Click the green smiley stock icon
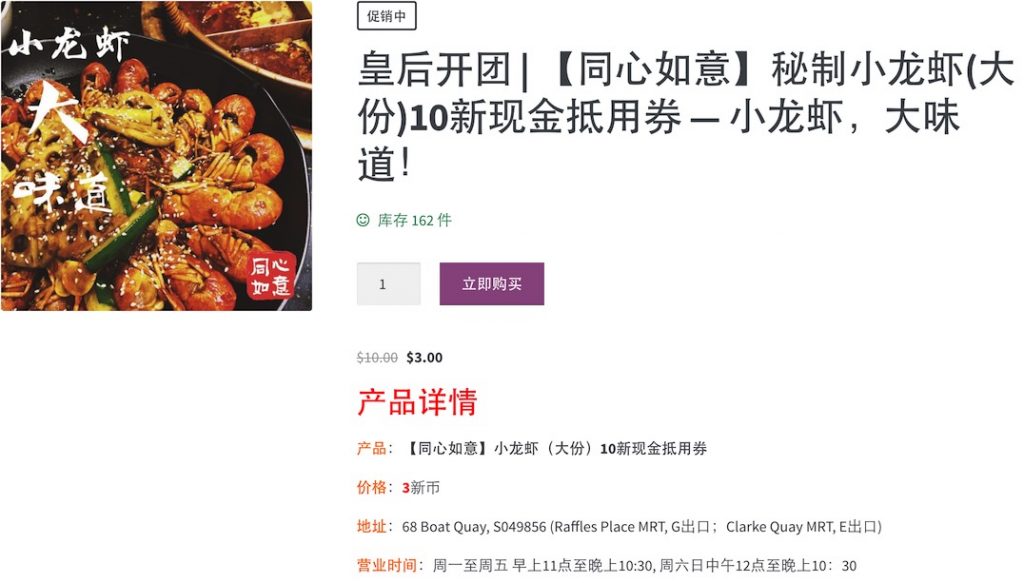 point(363,220)
